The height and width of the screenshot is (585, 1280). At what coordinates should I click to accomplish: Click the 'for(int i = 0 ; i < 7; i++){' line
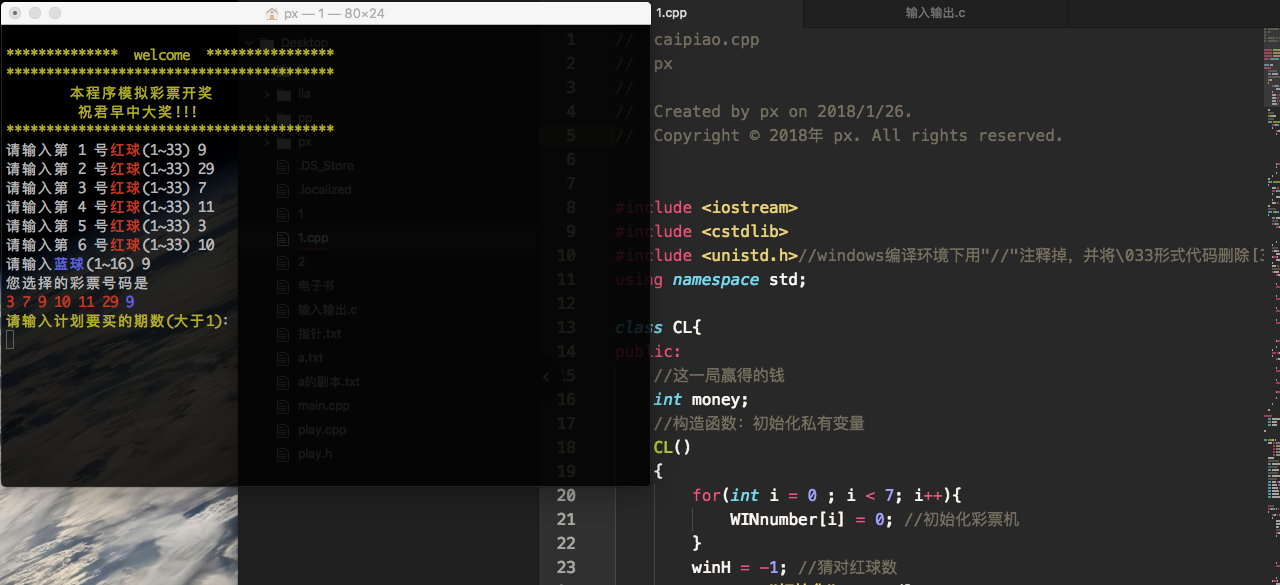pos(827,496)
